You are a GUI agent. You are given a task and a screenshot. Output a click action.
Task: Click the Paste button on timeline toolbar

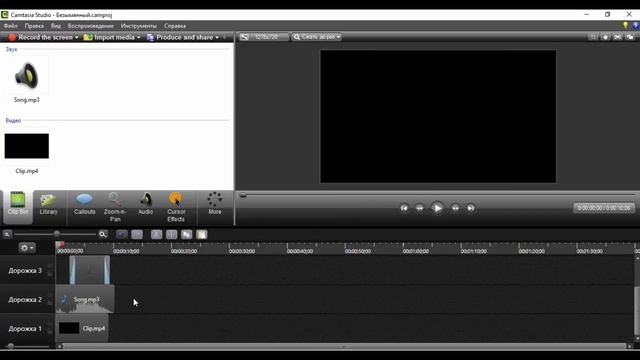202,234
